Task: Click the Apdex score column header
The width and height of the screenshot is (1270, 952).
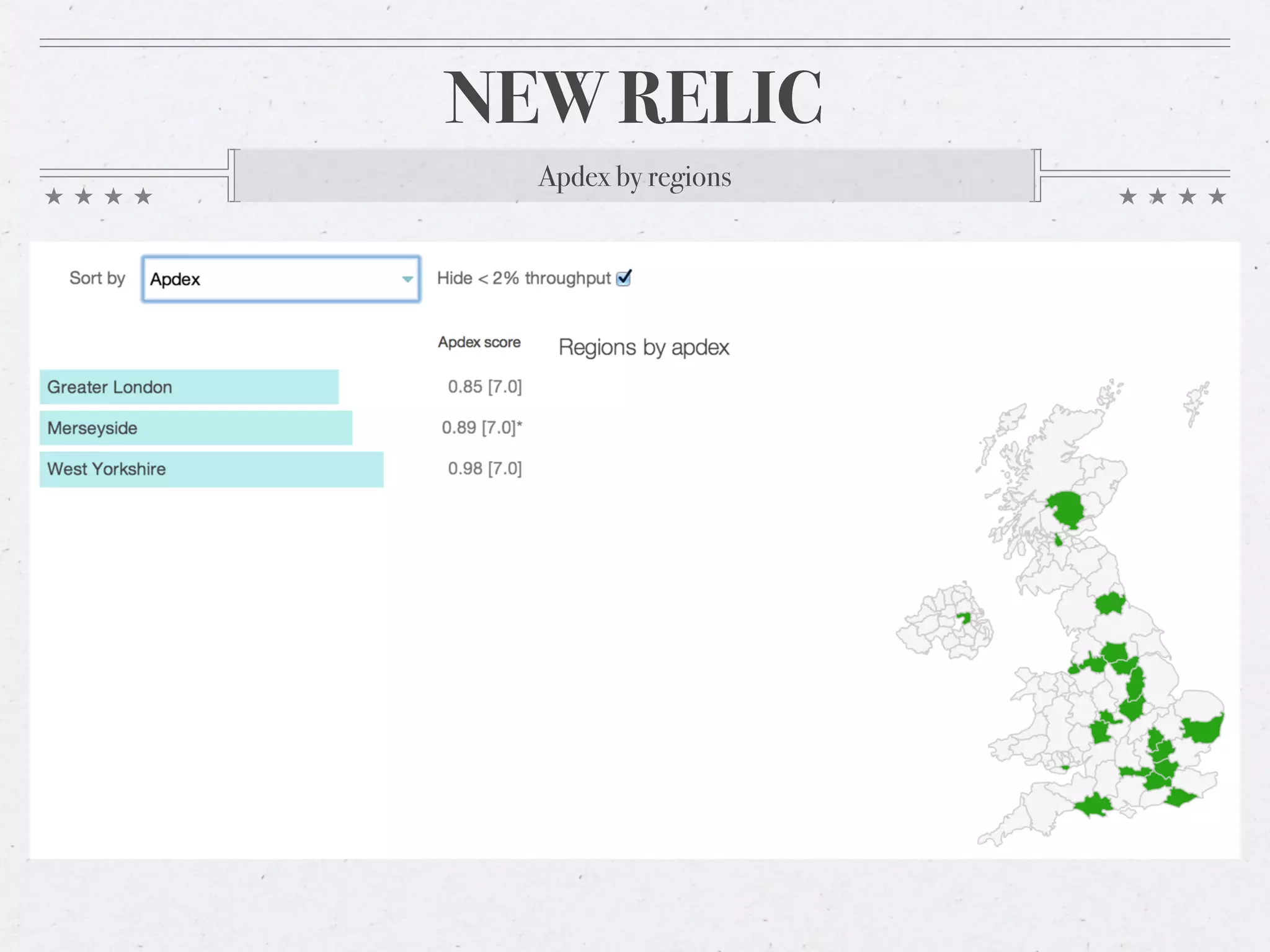Action: point(479,342)
